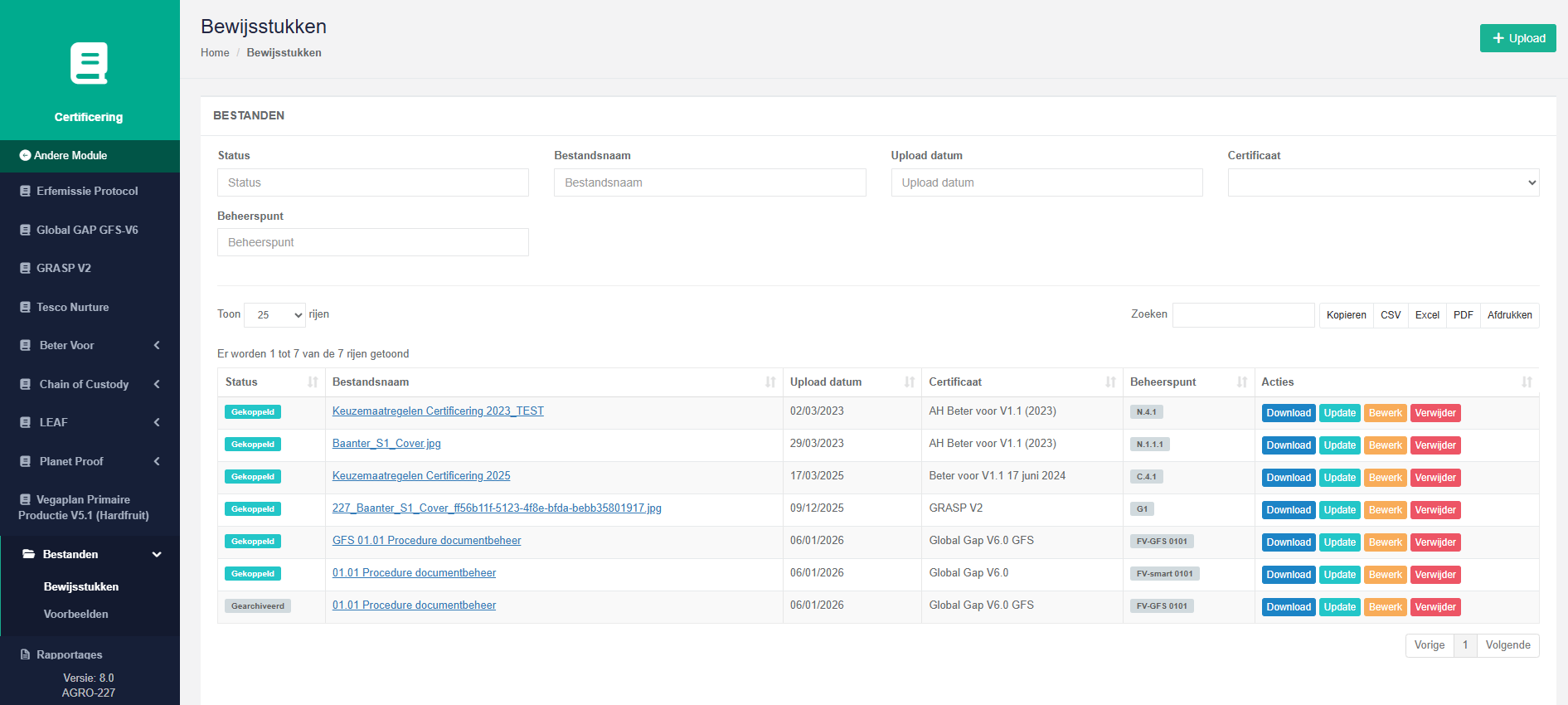Download the Keuzemaatregelen Certificering 2025 file
This screenshot has height=705, width=1568.
(x=1289, y=478)
